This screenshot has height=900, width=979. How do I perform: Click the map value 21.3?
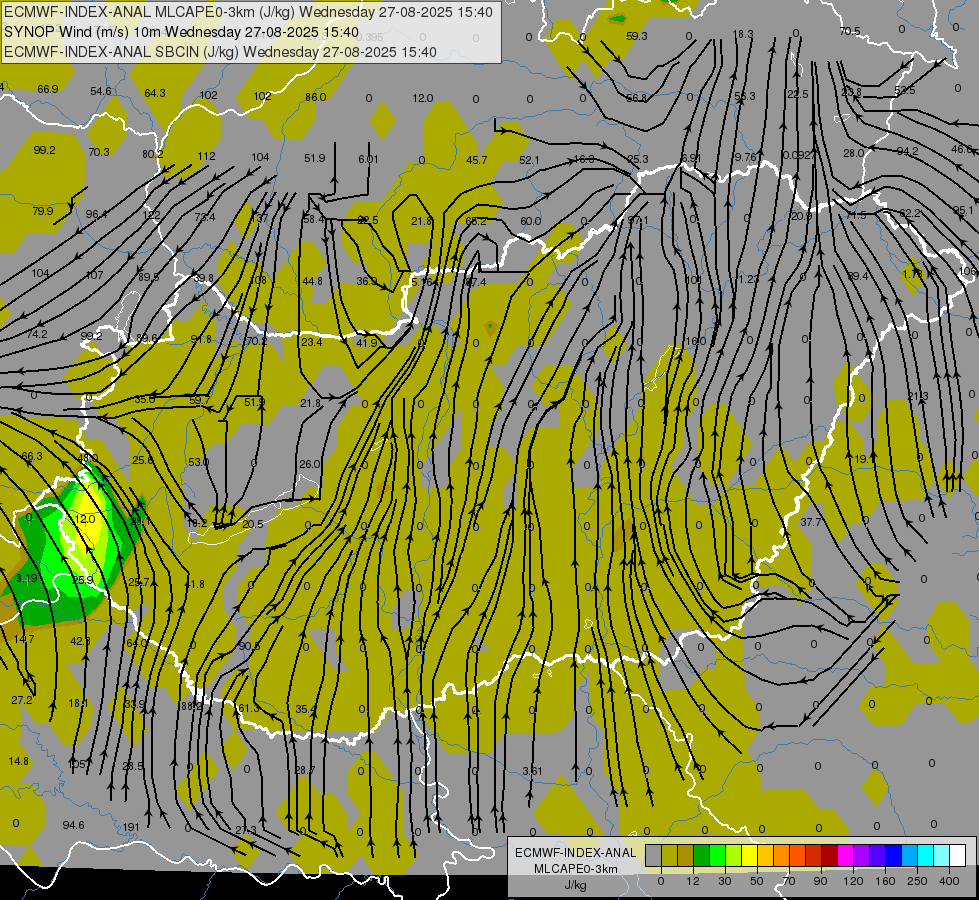918,396
